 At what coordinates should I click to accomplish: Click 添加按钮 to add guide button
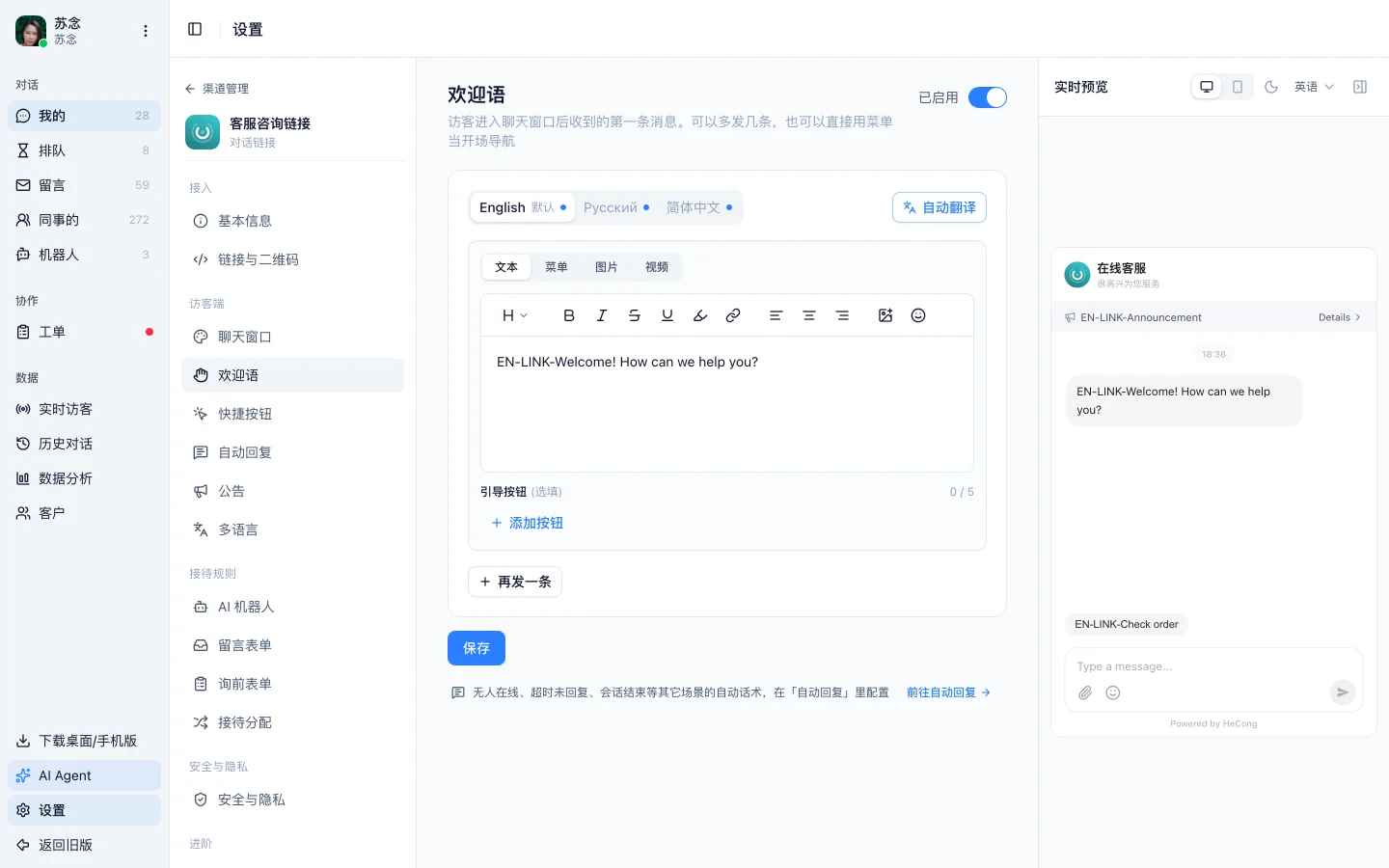pyautogui.click(x=527, y=523)
